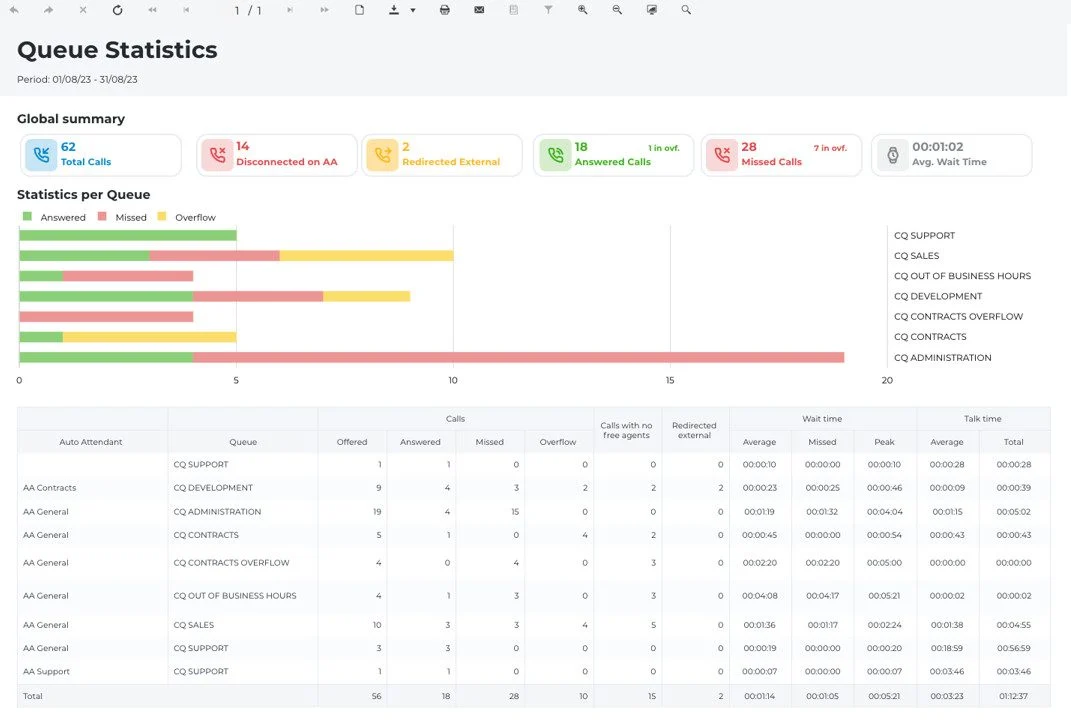
Task: Send the report via the email icon
Action: 479,10
